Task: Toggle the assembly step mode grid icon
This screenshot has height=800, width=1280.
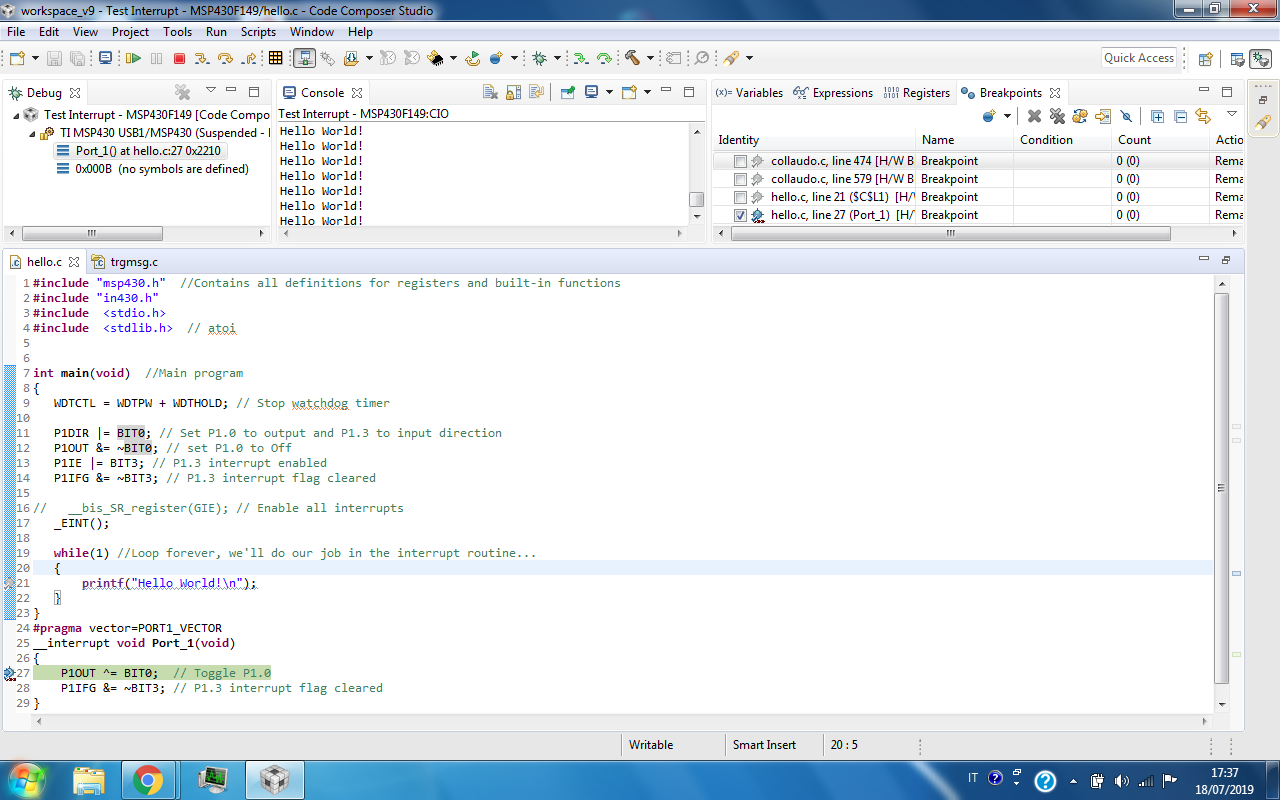Action: [275, 59]
